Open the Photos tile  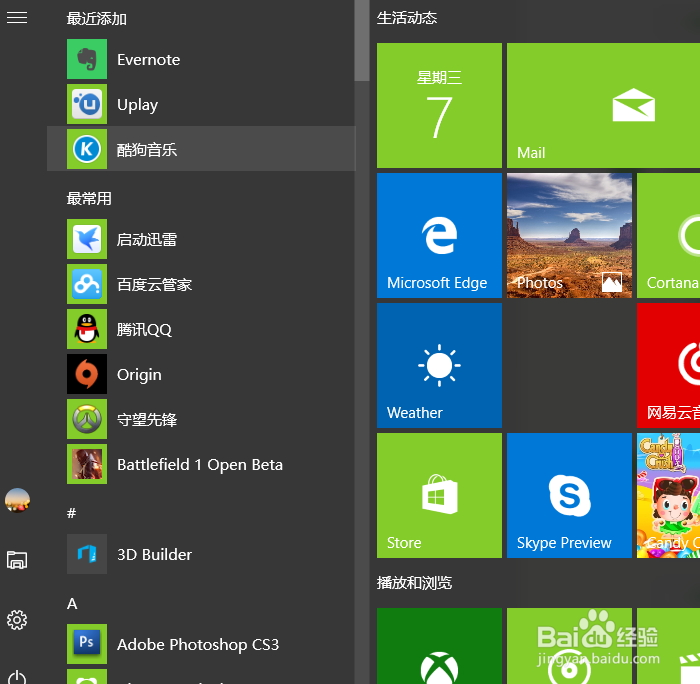click(x=569, y=235)
